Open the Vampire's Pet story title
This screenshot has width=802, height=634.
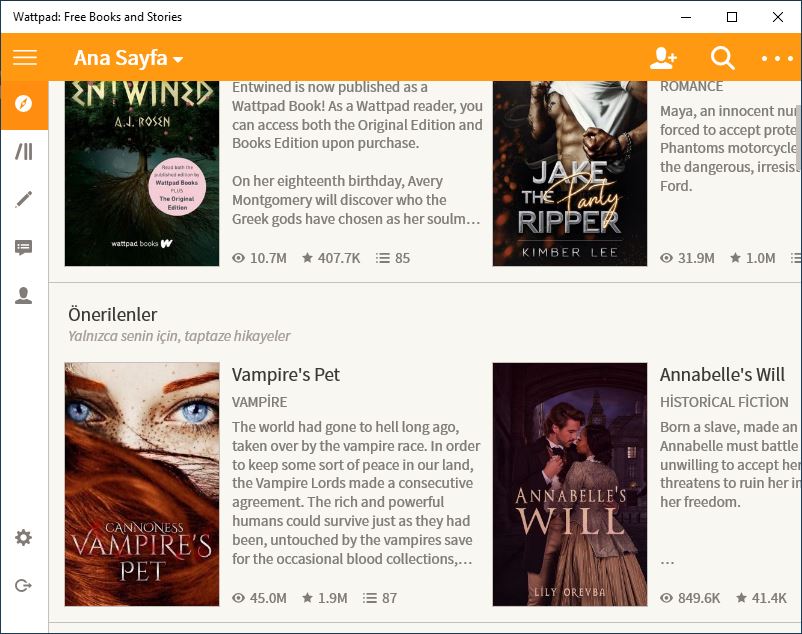tap(285, 375)
